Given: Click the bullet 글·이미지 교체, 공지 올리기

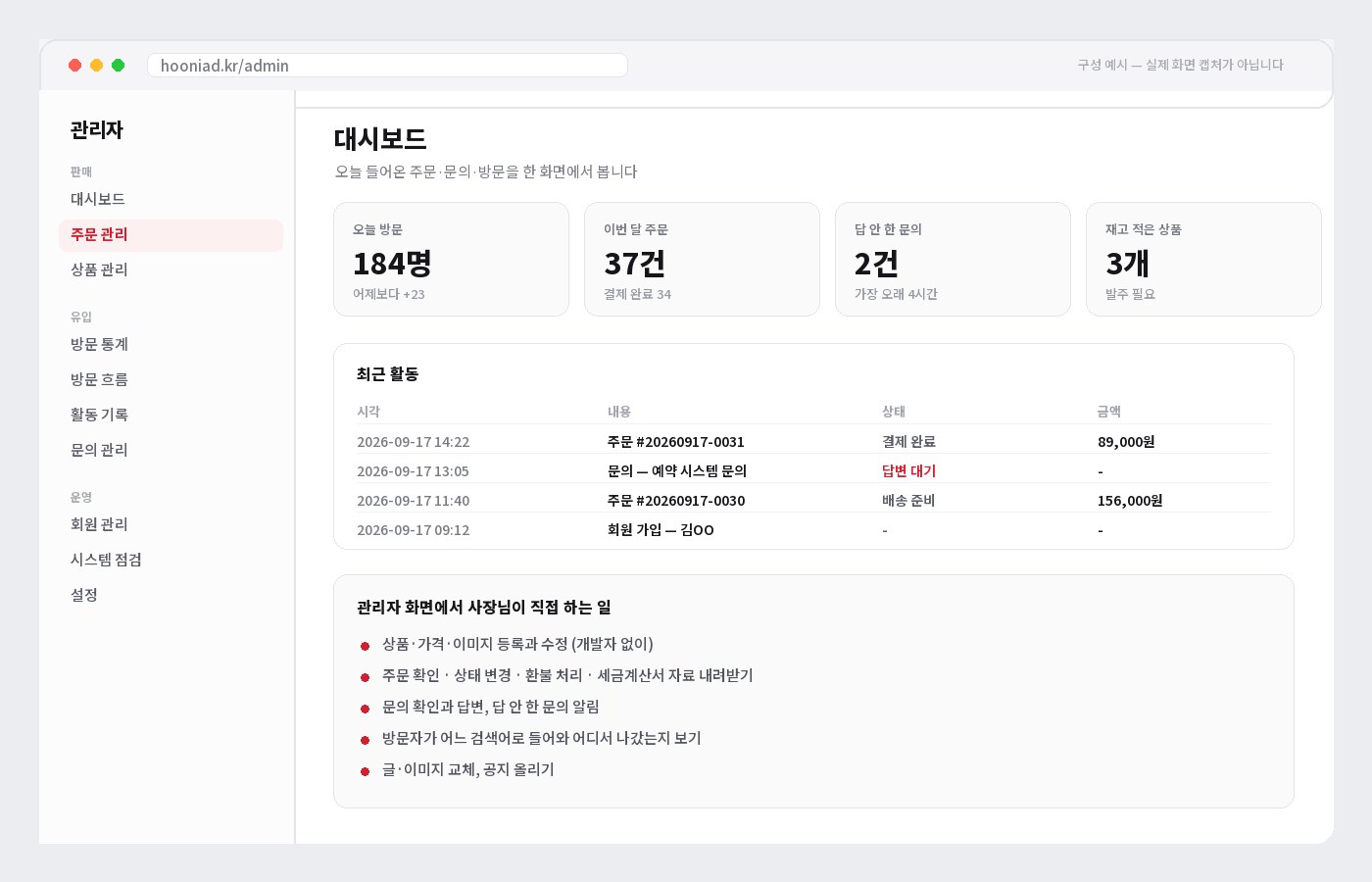Looking at the screenshot, I should click(x=468, y=769).
